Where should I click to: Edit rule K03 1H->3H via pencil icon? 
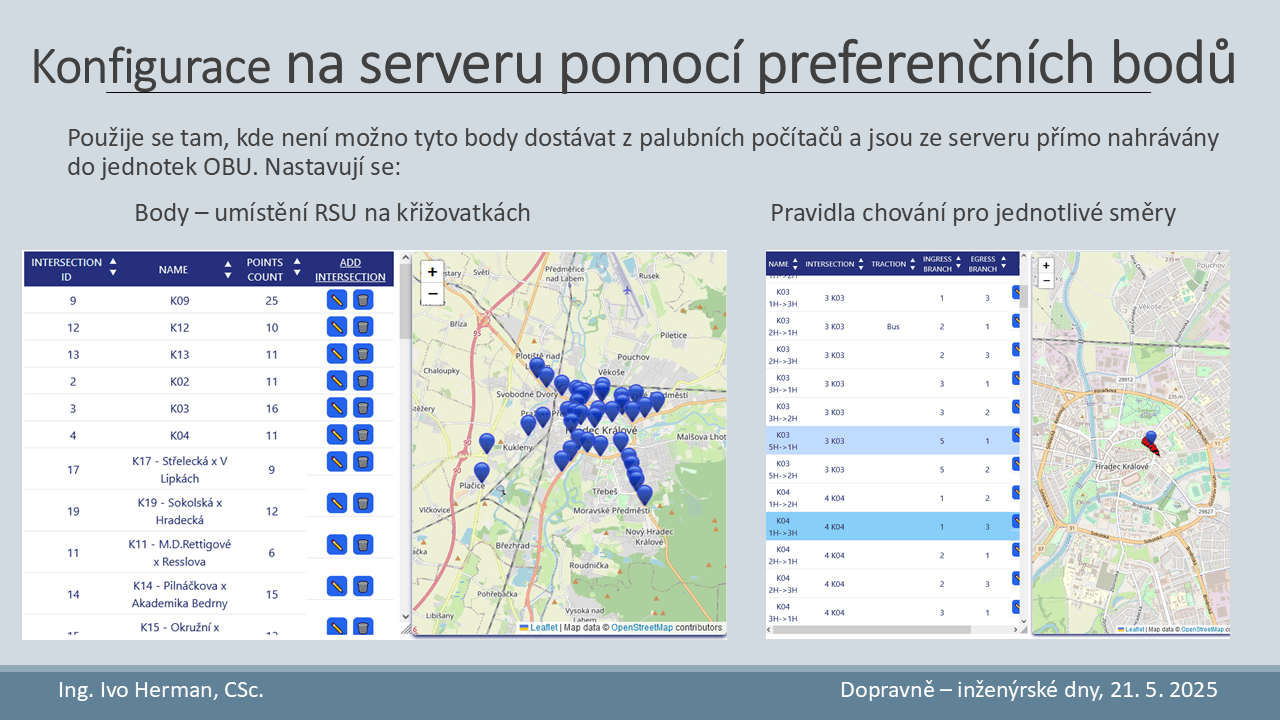click(x=1016, y=292)
